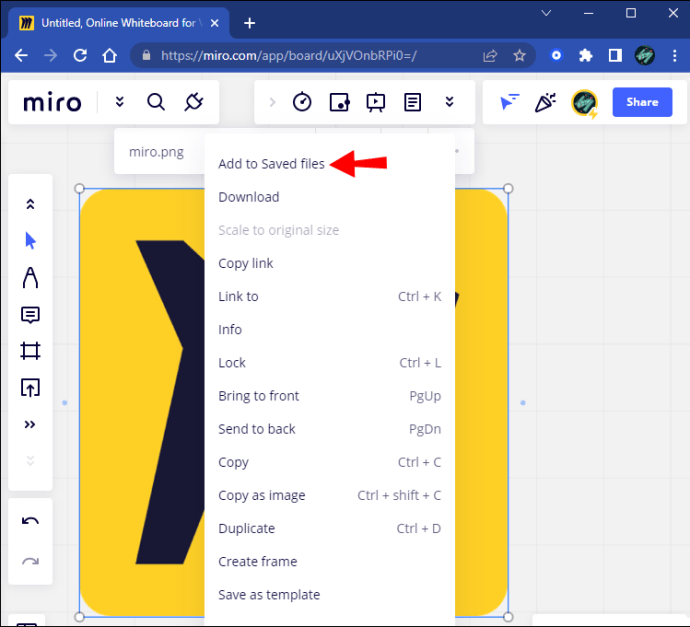Open the apps plug icon

tap(194, 102)
